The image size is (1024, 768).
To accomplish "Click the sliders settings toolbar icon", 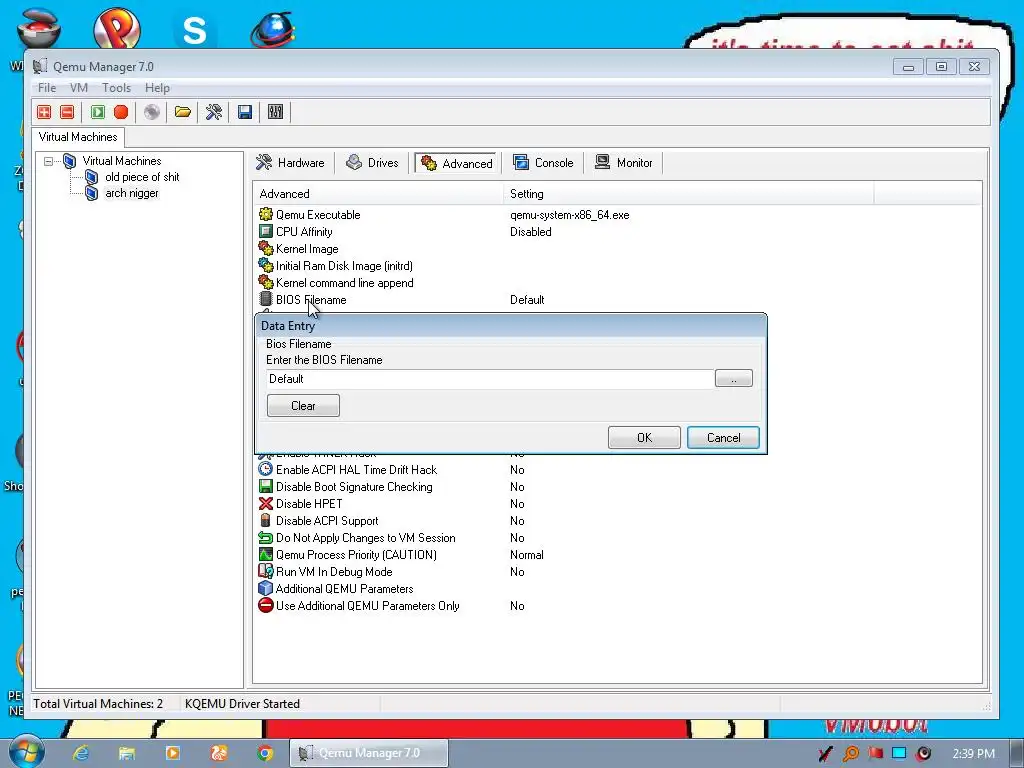I will coord(276,112).
